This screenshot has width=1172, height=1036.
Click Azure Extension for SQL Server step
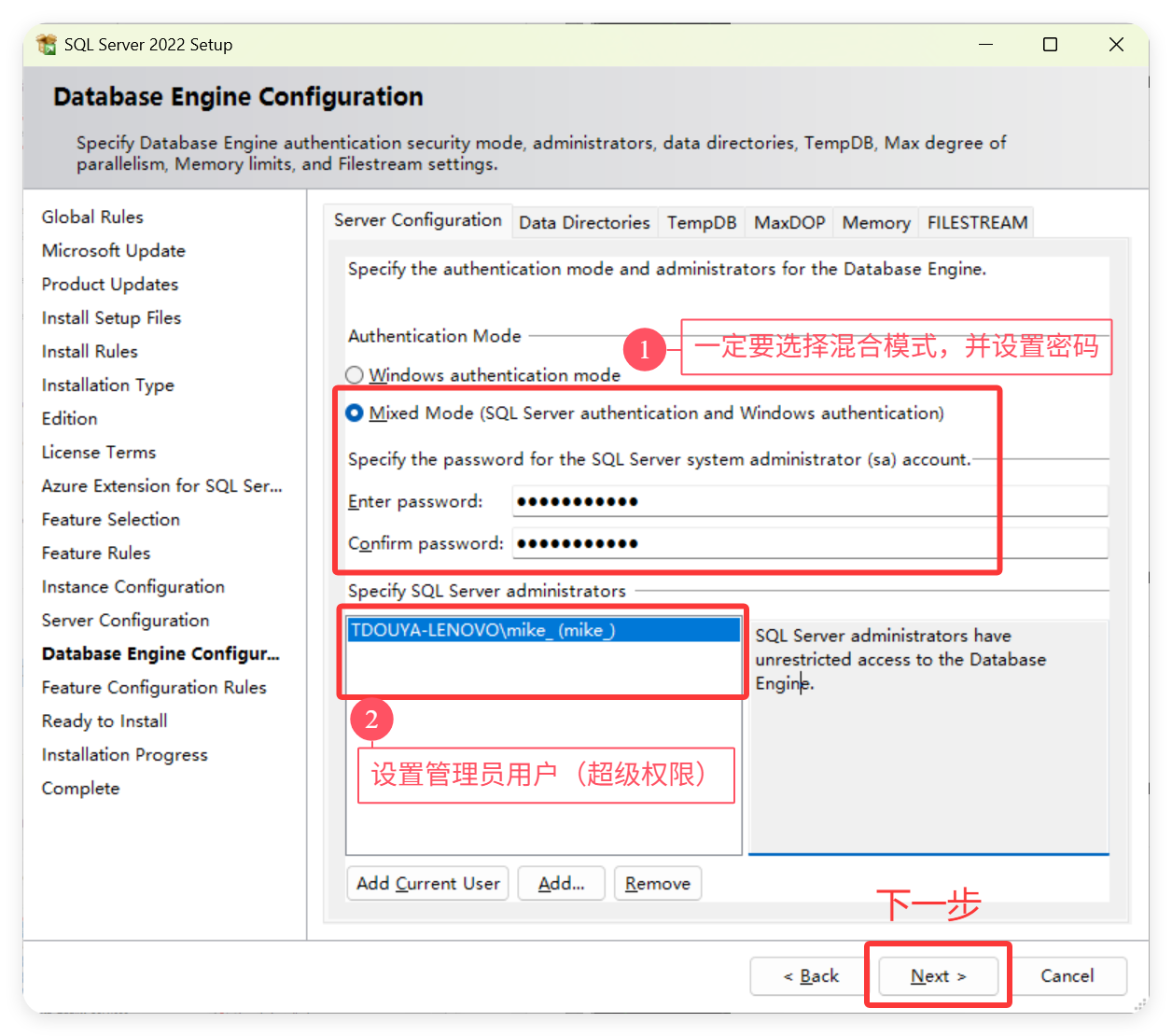coord(161,485)
